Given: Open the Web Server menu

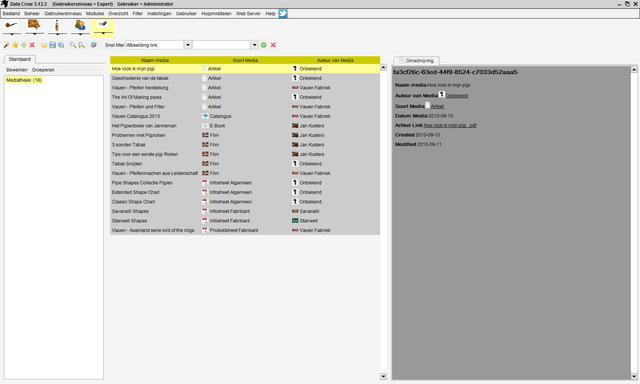Looking at the screenshot, I should 248,13.
